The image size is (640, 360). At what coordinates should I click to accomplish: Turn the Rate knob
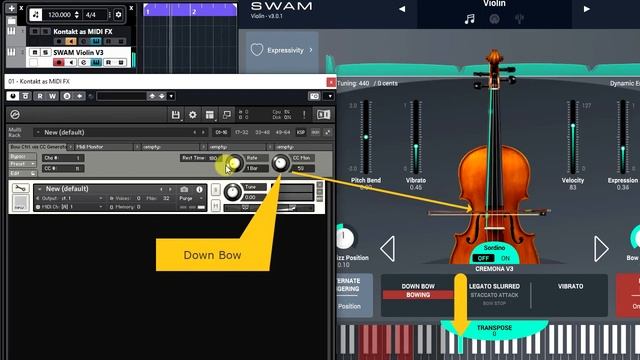[234, 163]
